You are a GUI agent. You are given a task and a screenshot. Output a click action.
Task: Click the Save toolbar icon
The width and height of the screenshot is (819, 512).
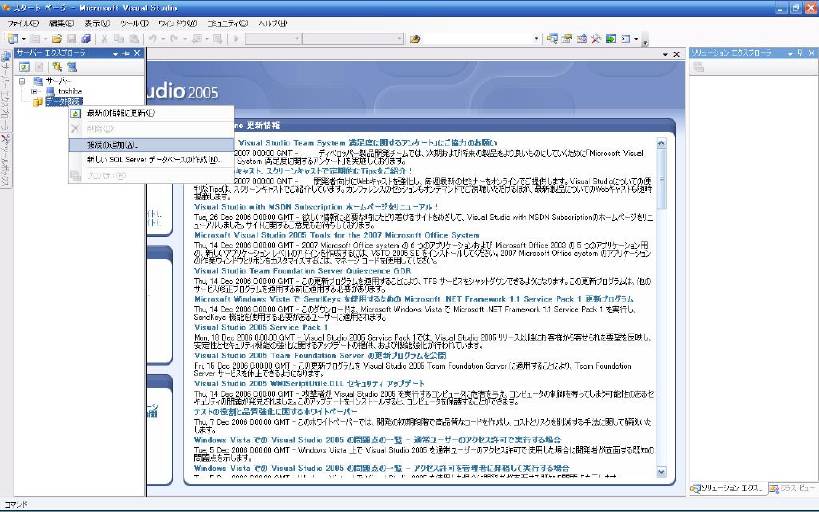(72, 39)
